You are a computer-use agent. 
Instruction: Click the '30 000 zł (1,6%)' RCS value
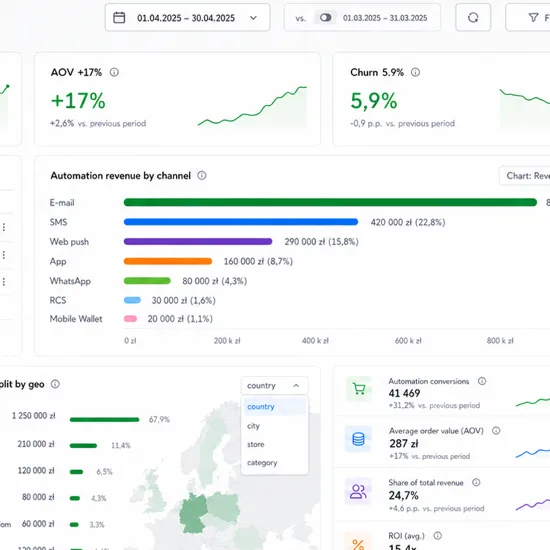coord(183,300)
